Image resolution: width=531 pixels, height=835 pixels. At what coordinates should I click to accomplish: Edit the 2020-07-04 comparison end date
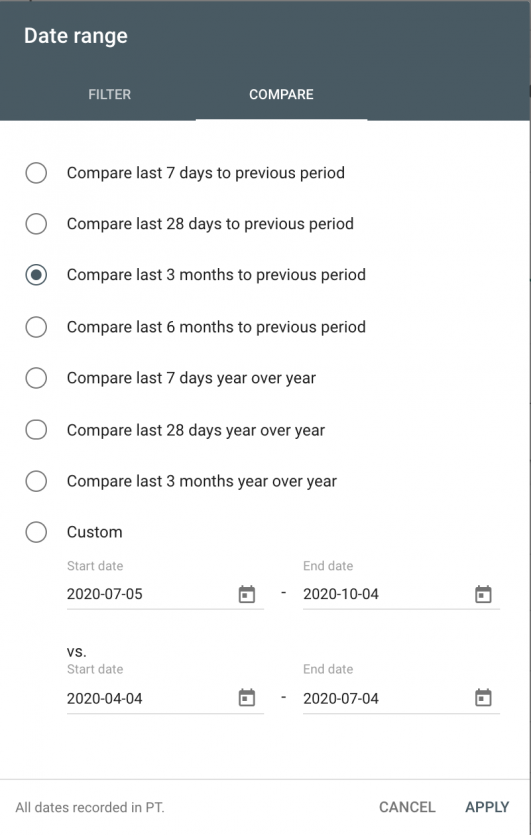pos(386,698)
